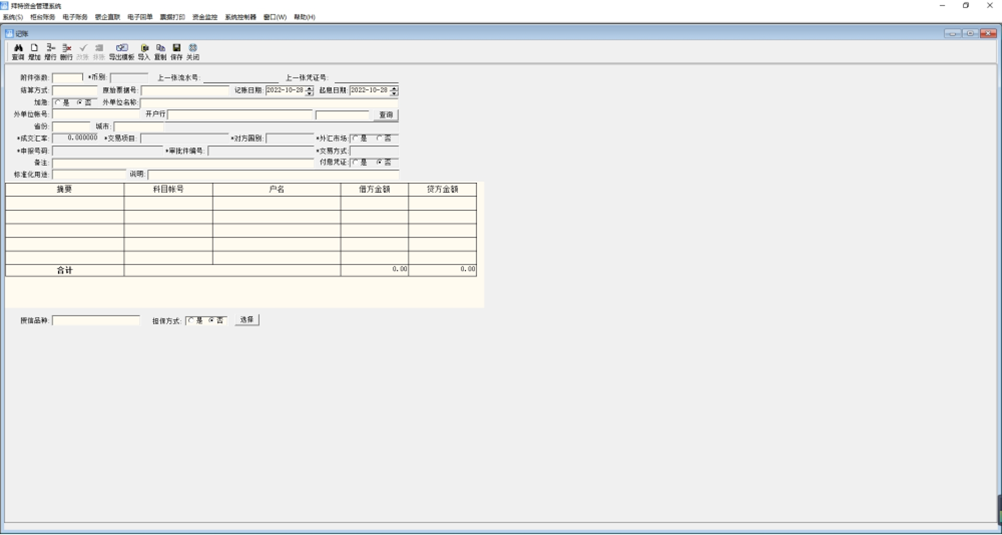Select 是 radio for 加急
The image size is (1002, 535).
tap(57, 103)
